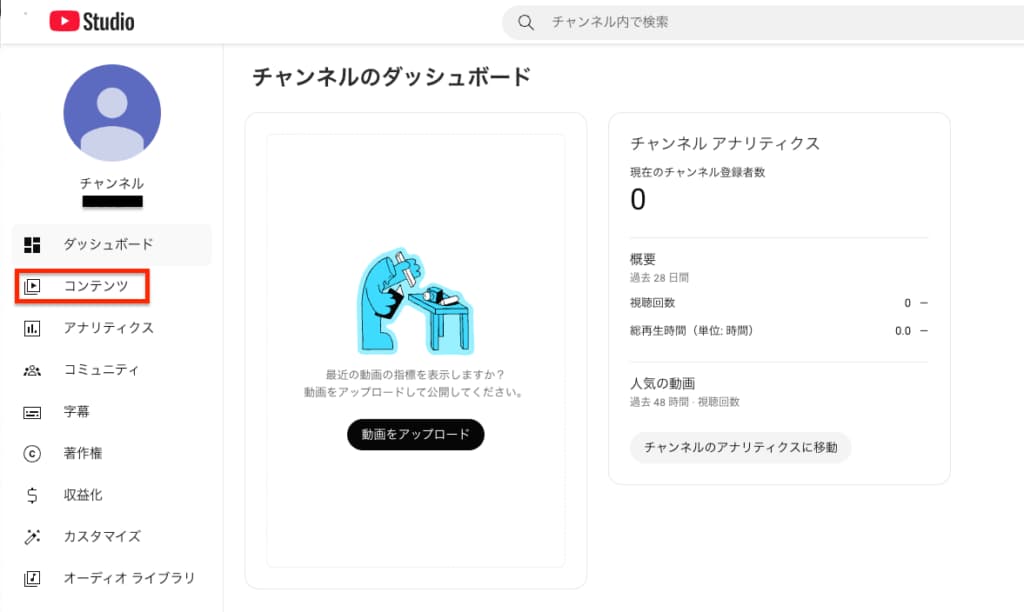Screen dimensions: 1024x612
Task: Click チャンネルのアナリティクスに移動 button
Action: pyautogui.click(x=741, y=447)
